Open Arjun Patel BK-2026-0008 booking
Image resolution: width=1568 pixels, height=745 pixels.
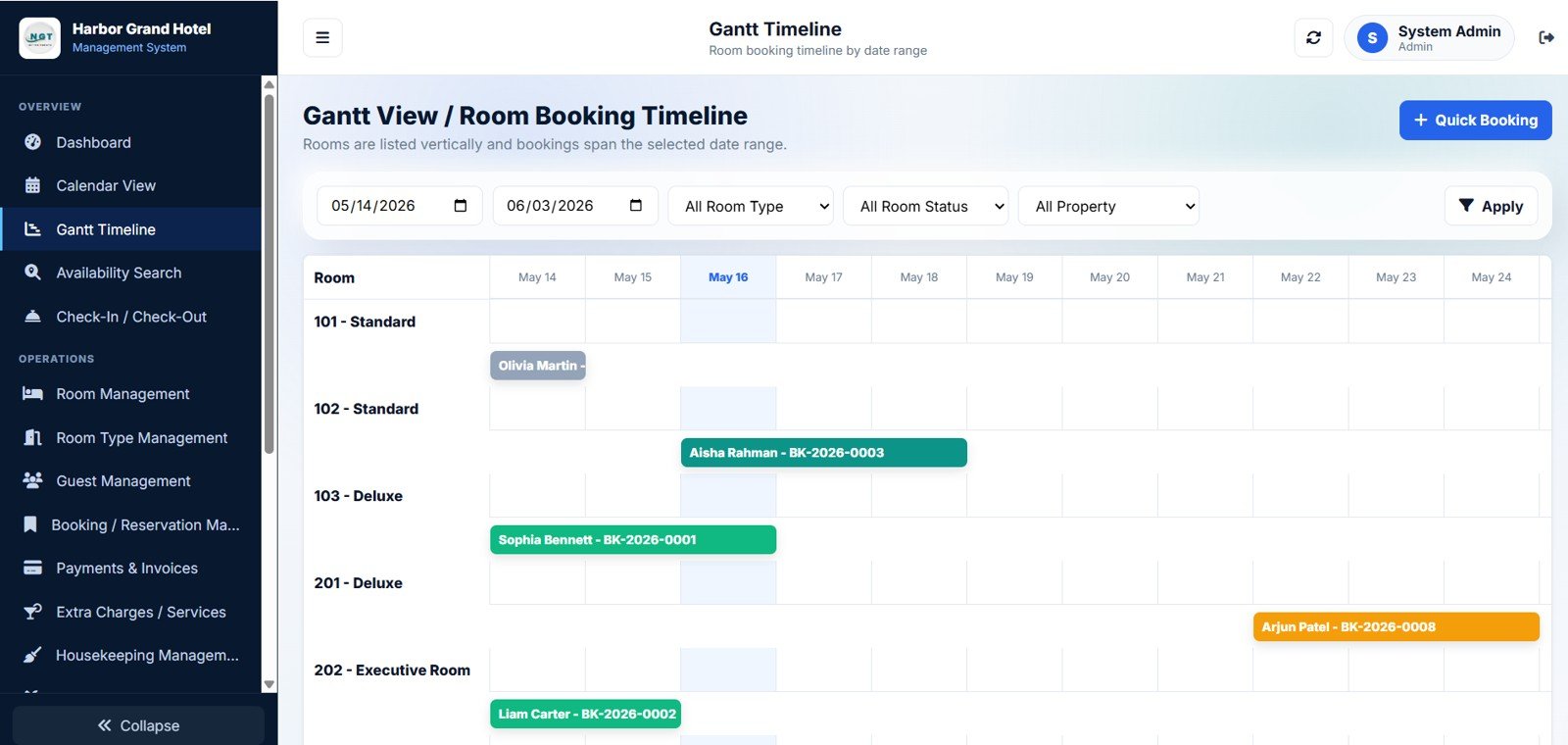tap(1396, 627)
